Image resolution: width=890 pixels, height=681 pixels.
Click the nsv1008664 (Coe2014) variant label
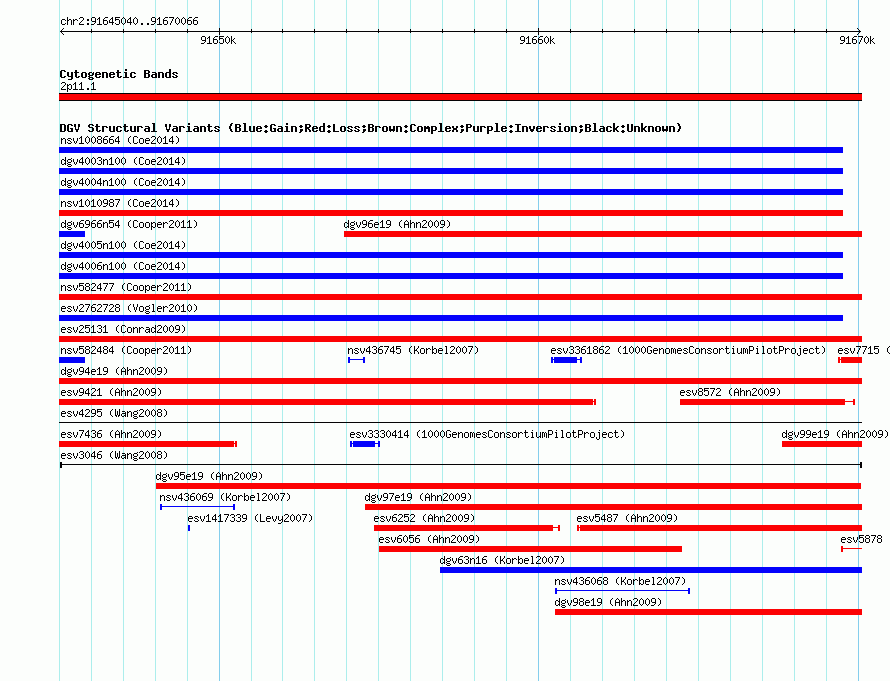pos(120,140)
